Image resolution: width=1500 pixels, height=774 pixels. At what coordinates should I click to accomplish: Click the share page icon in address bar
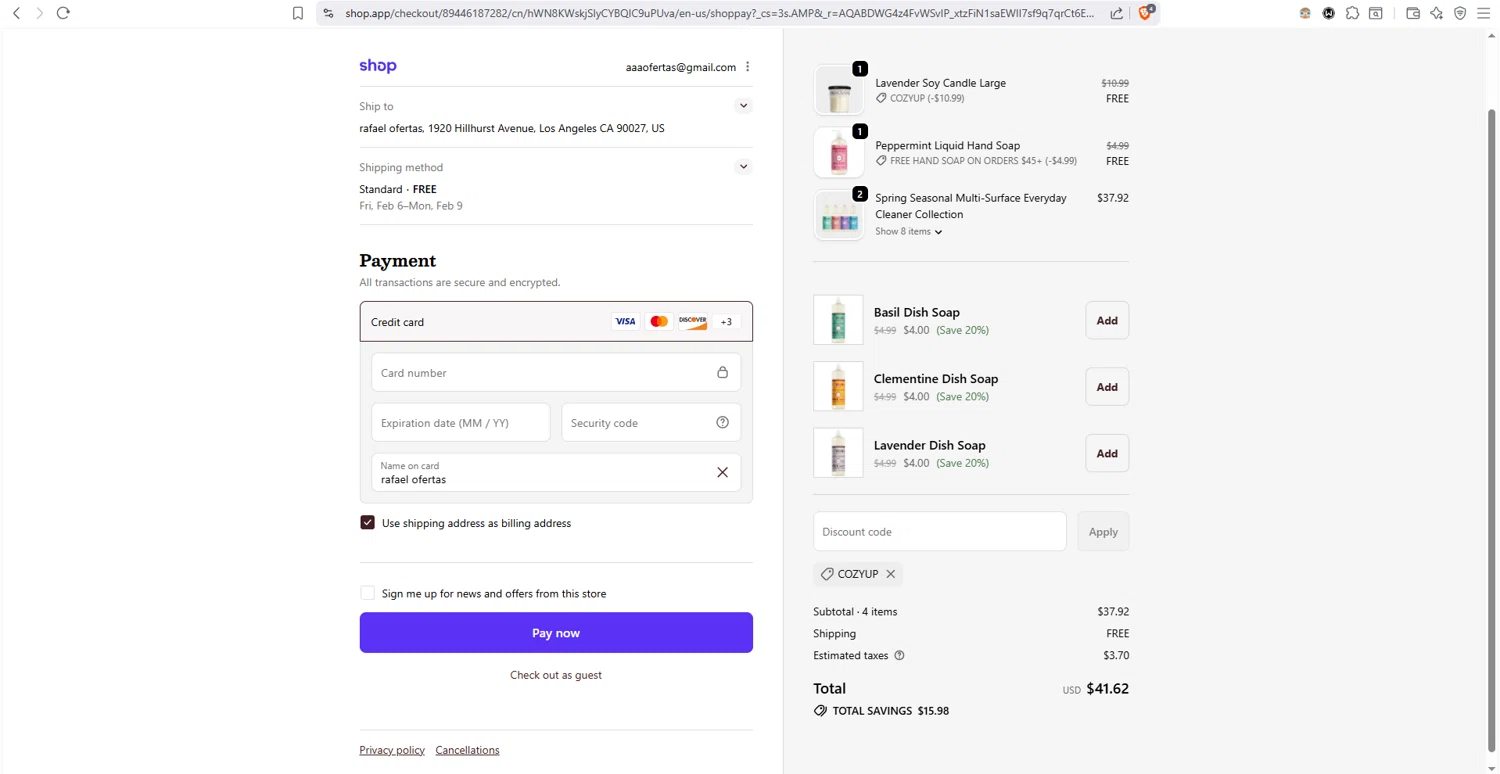1117,13
